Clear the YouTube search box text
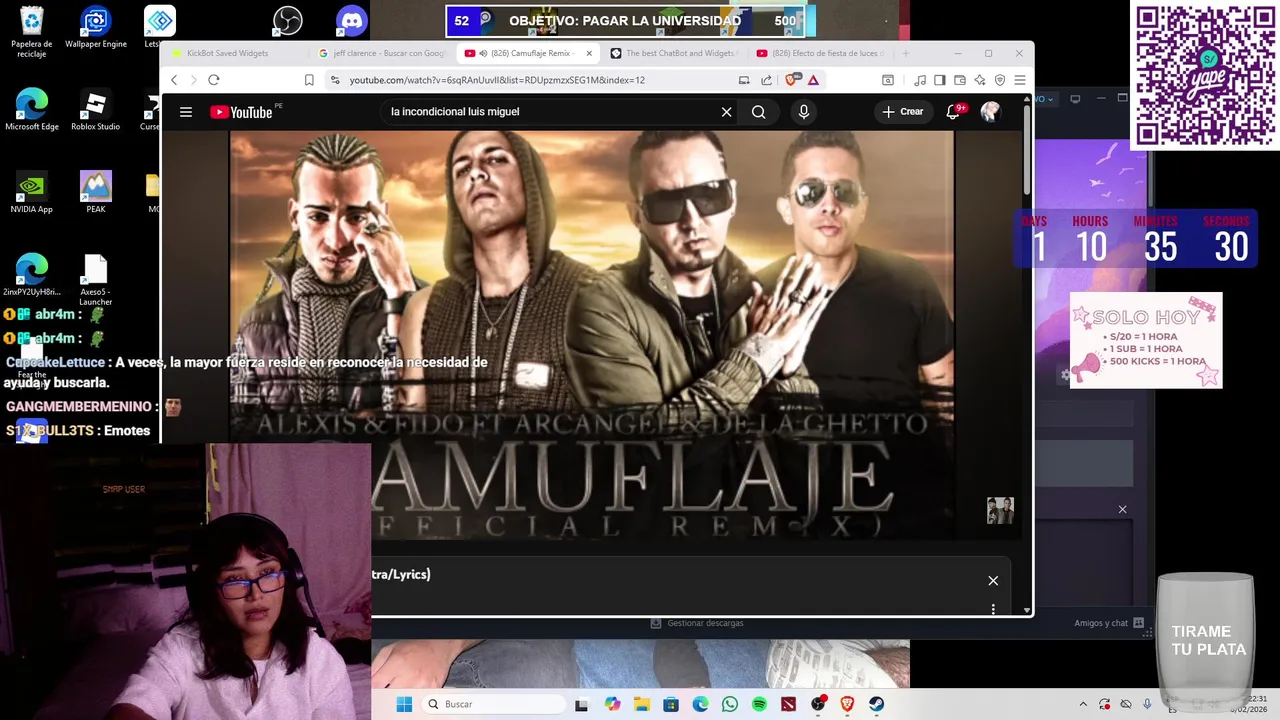This screenshot has height=720, width=1280. tap(727, 112)
